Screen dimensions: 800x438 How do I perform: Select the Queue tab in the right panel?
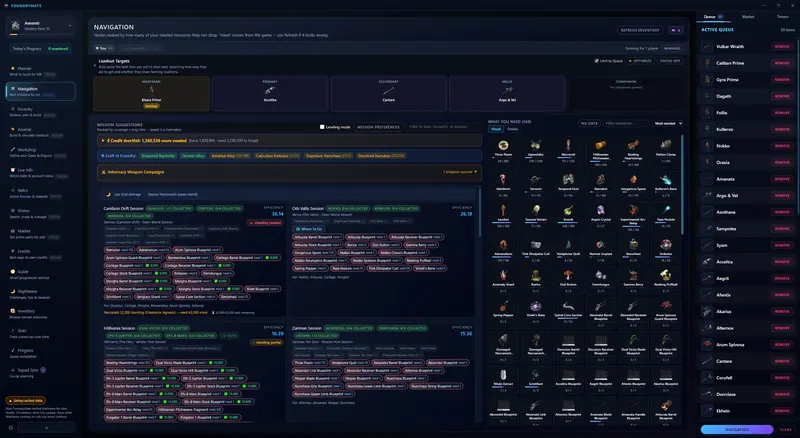click(713, 17)
